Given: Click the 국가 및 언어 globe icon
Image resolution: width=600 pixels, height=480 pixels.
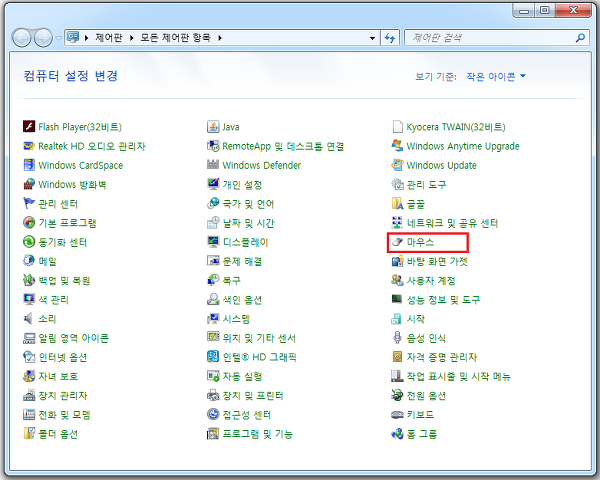Looking at the screenshot, I should pyautogui.click(x=213, y=203).
